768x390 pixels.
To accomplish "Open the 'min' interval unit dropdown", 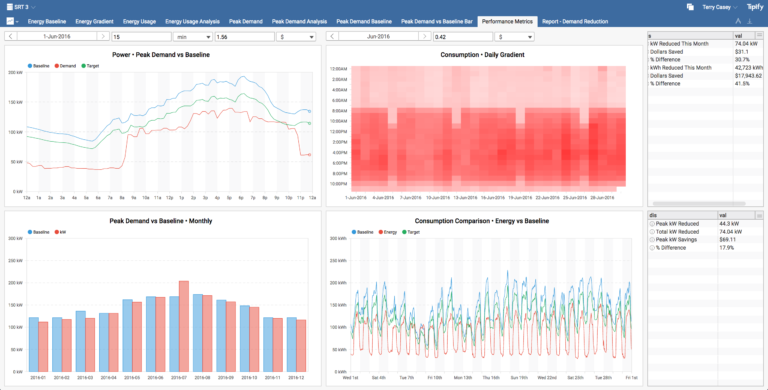I will 192,37.
